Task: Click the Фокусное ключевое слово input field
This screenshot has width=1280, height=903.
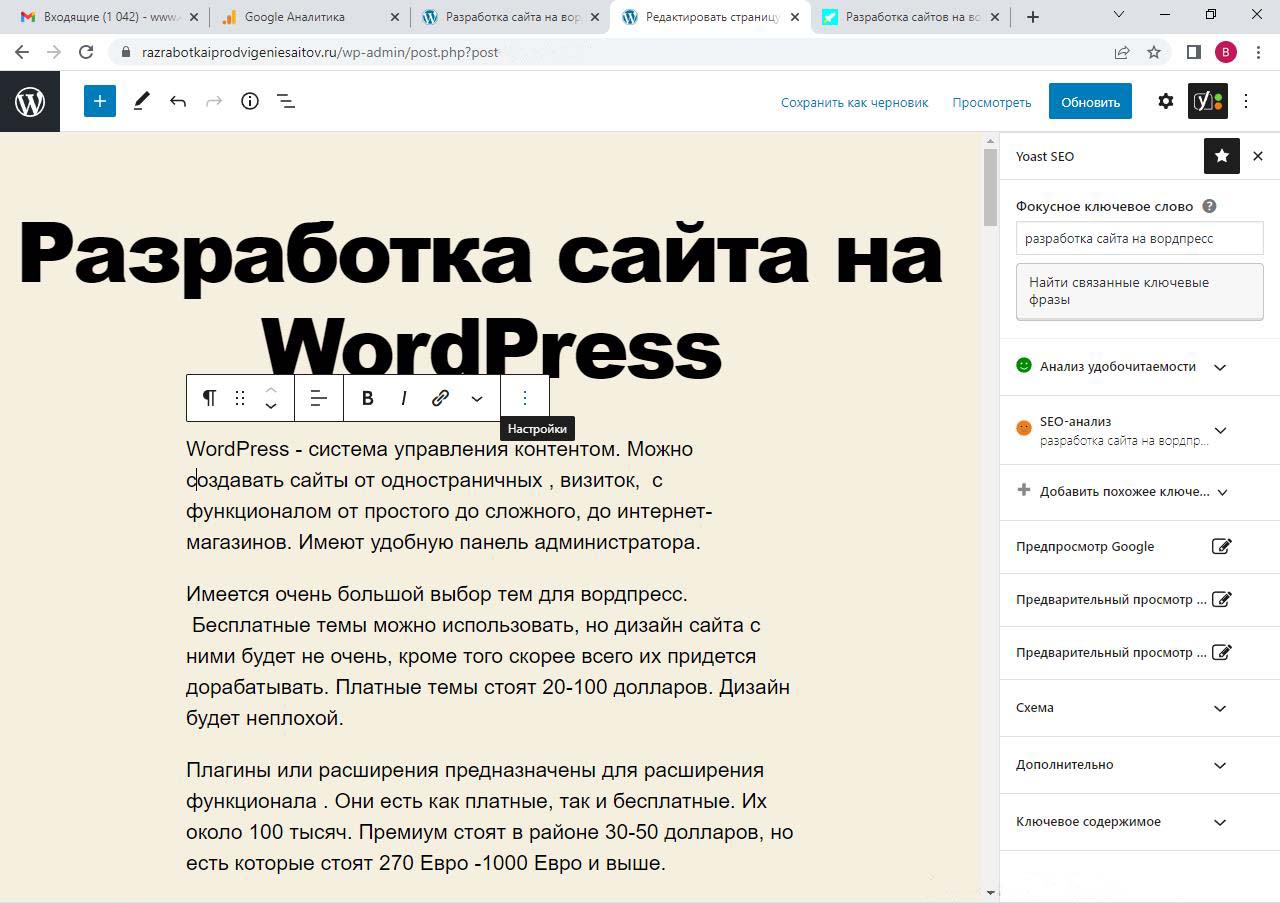Action: pos(1139,239)
